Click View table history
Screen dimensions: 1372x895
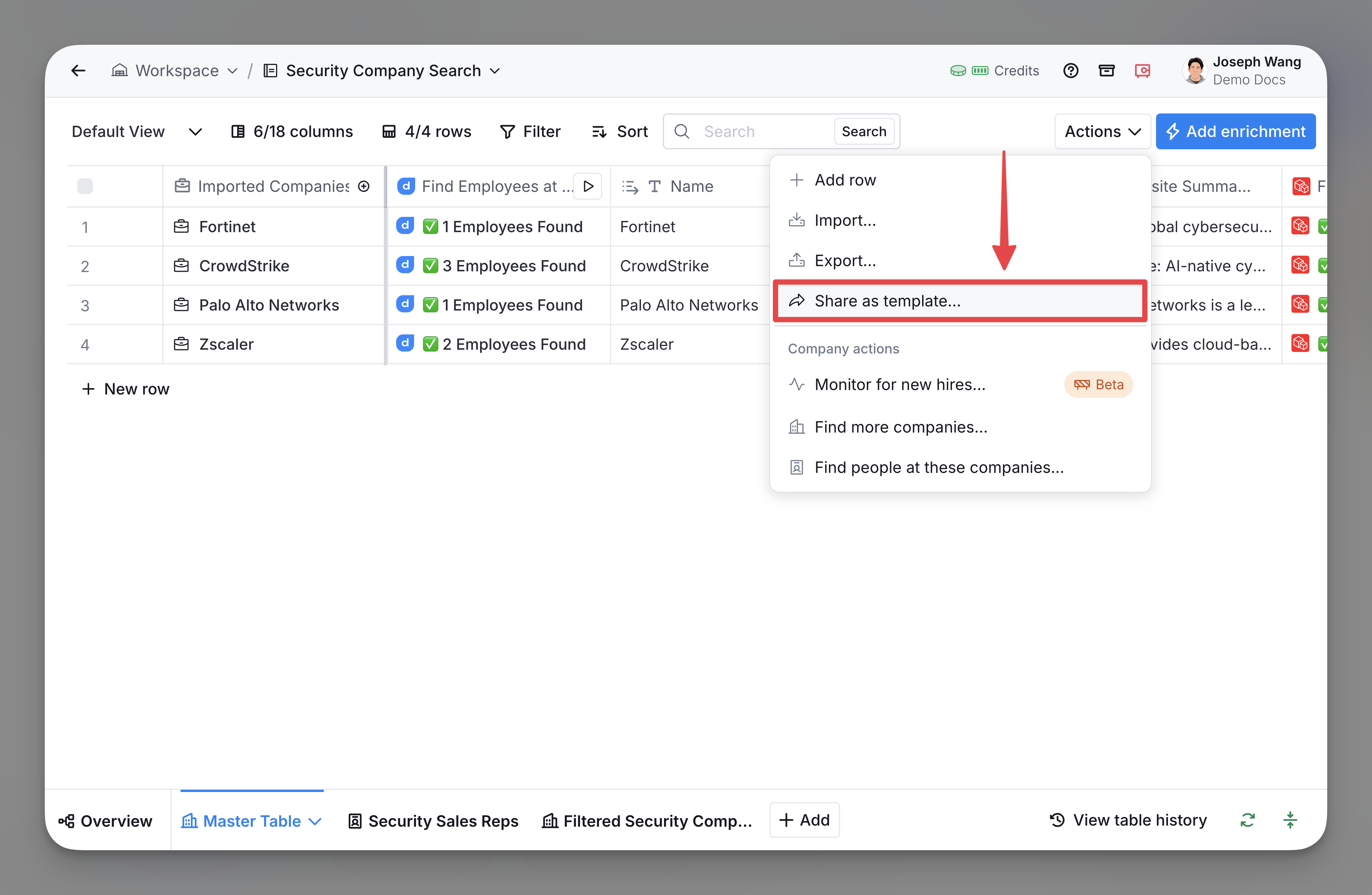point(1128,820)
